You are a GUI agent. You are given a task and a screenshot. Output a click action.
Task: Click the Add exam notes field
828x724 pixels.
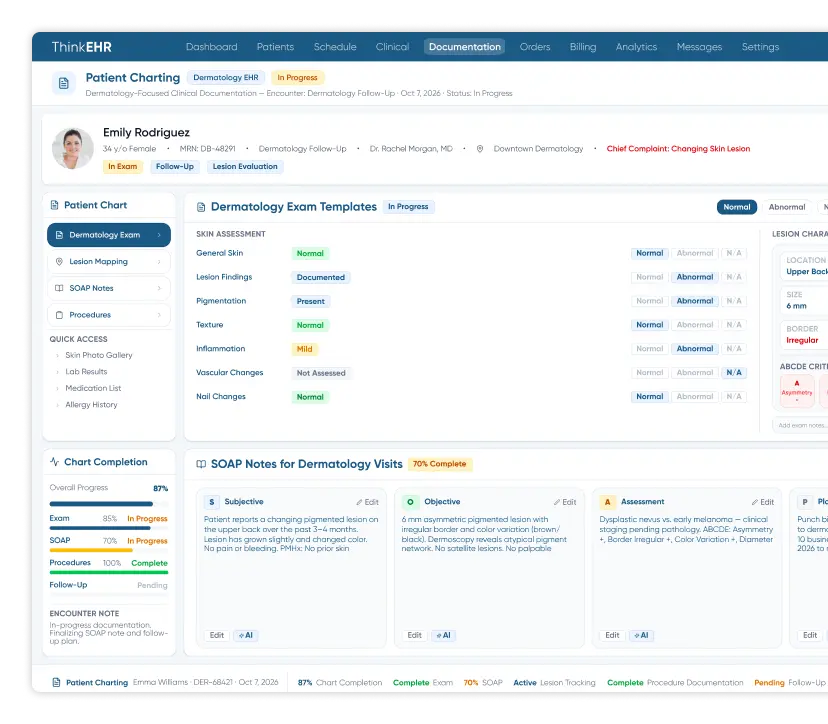800,426
